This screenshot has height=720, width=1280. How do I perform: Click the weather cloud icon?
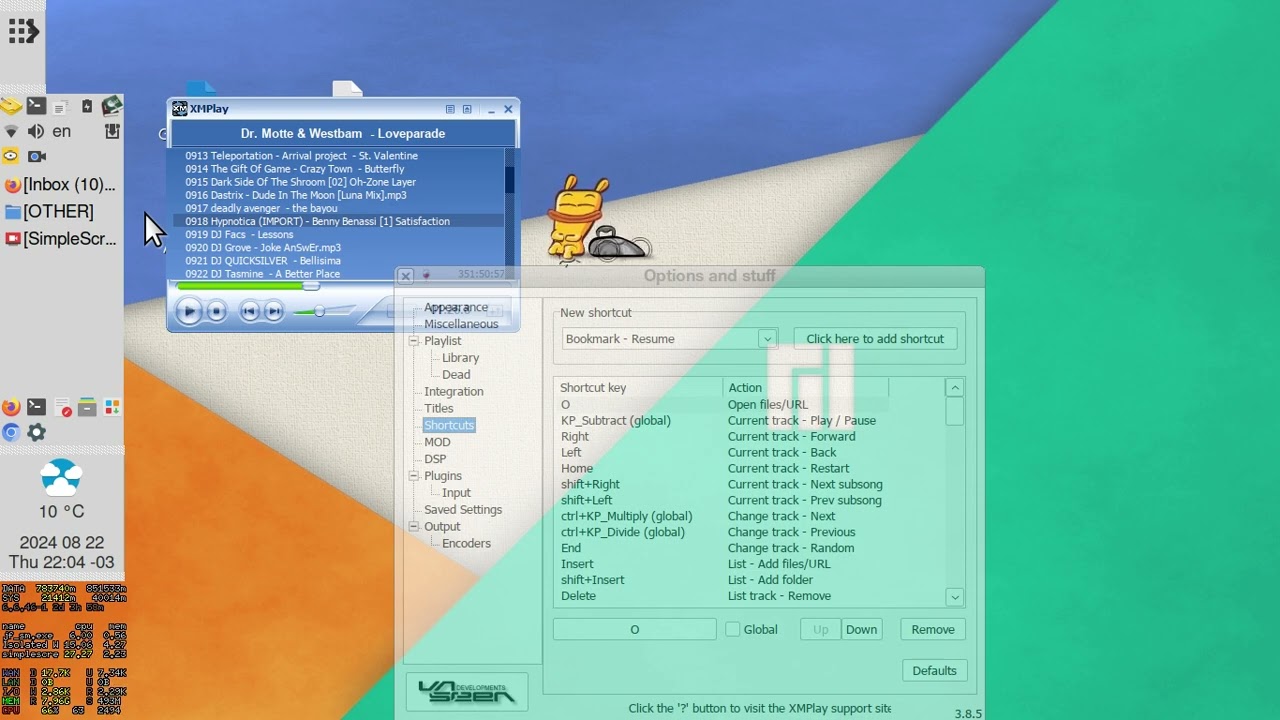pyautogui.click(x=61, y=477)
